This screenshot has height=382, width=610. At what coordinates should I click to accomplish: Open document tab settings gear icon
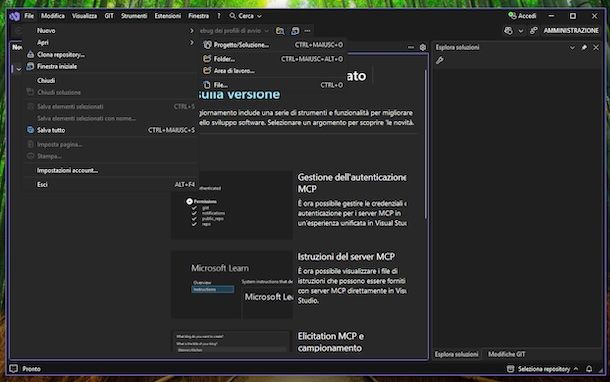coord(423,47)
